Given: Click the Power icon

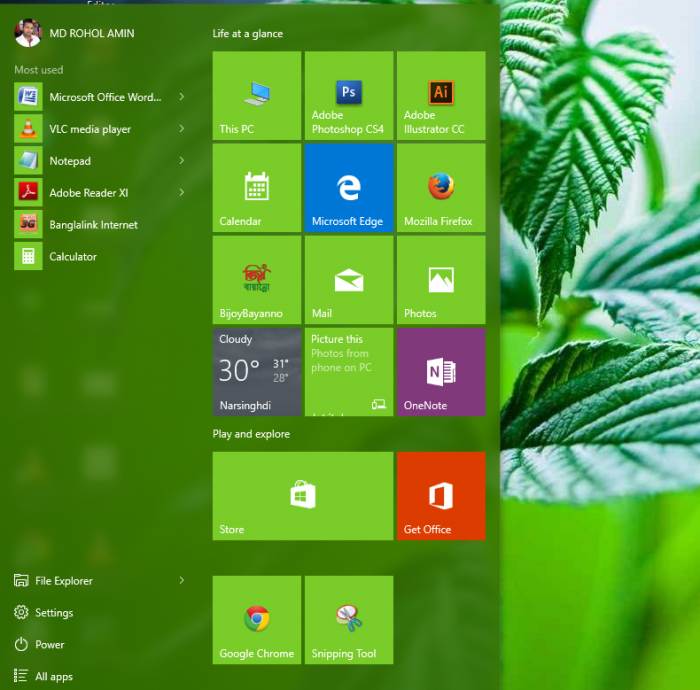Looking at the screenshot, I should [21, 644].
